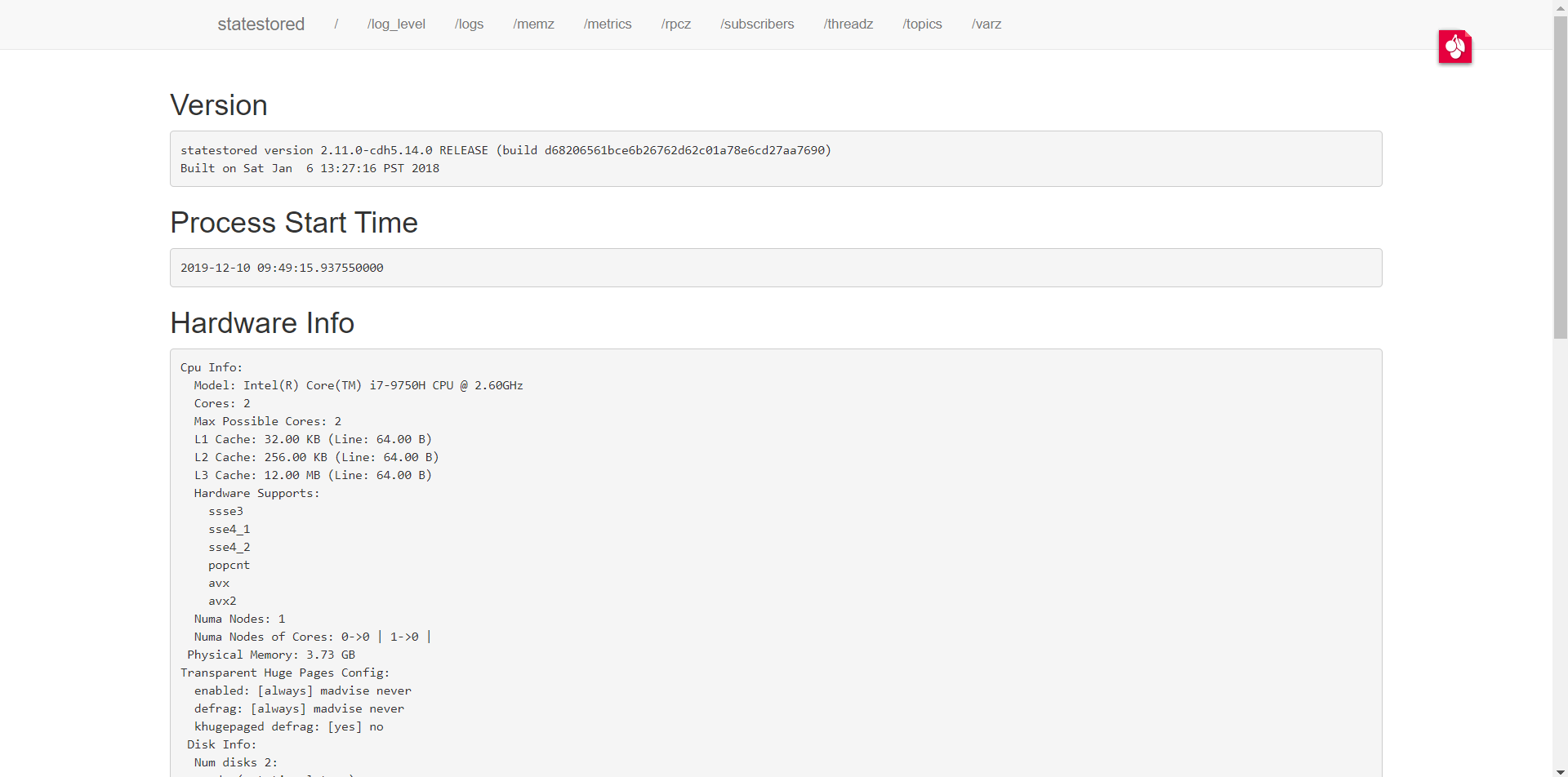Open the statestored home brand link
The image size is (1568, 777).
coord(261,24)
